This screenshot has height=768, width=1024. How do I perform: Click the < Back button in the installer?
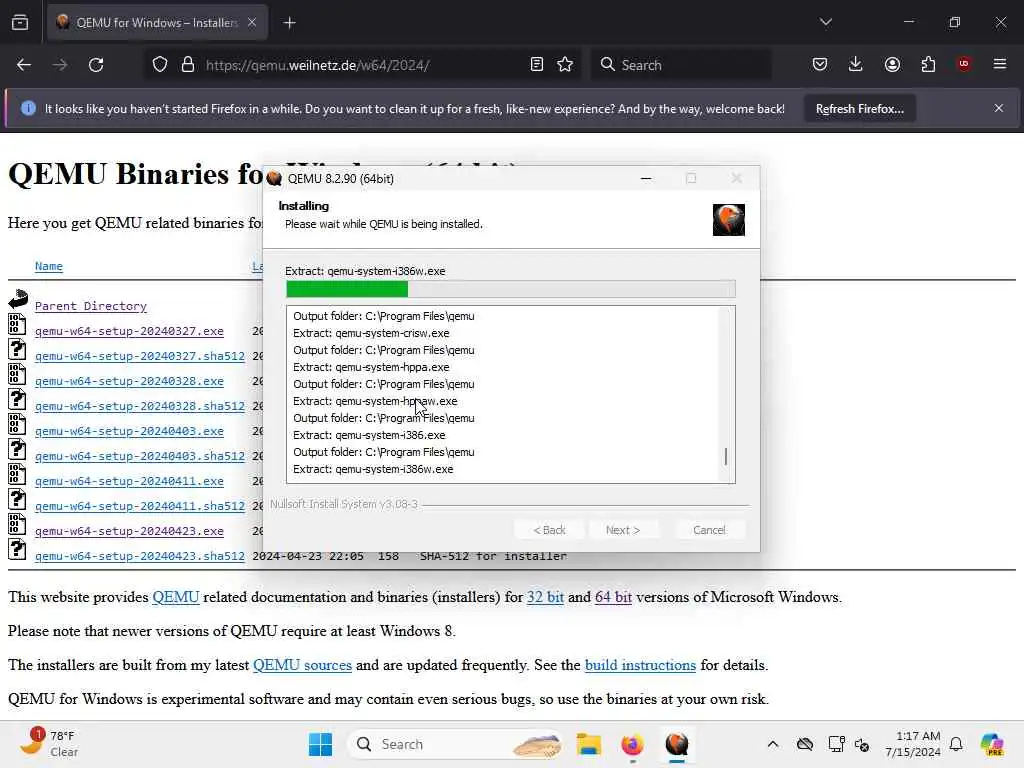(550, 530)
